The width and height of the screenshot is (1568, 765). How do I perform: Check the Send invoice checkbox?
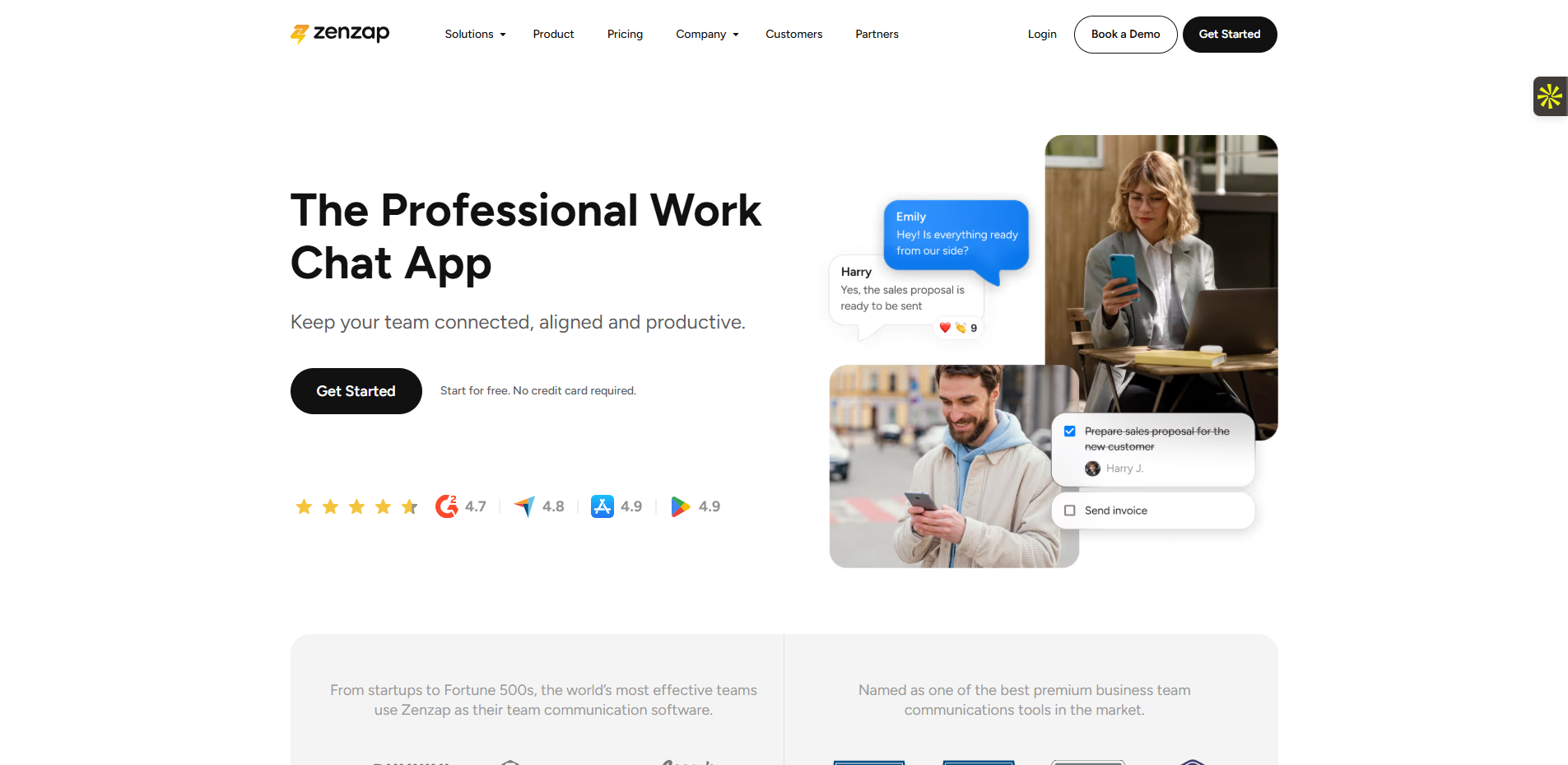point(1070,511)
